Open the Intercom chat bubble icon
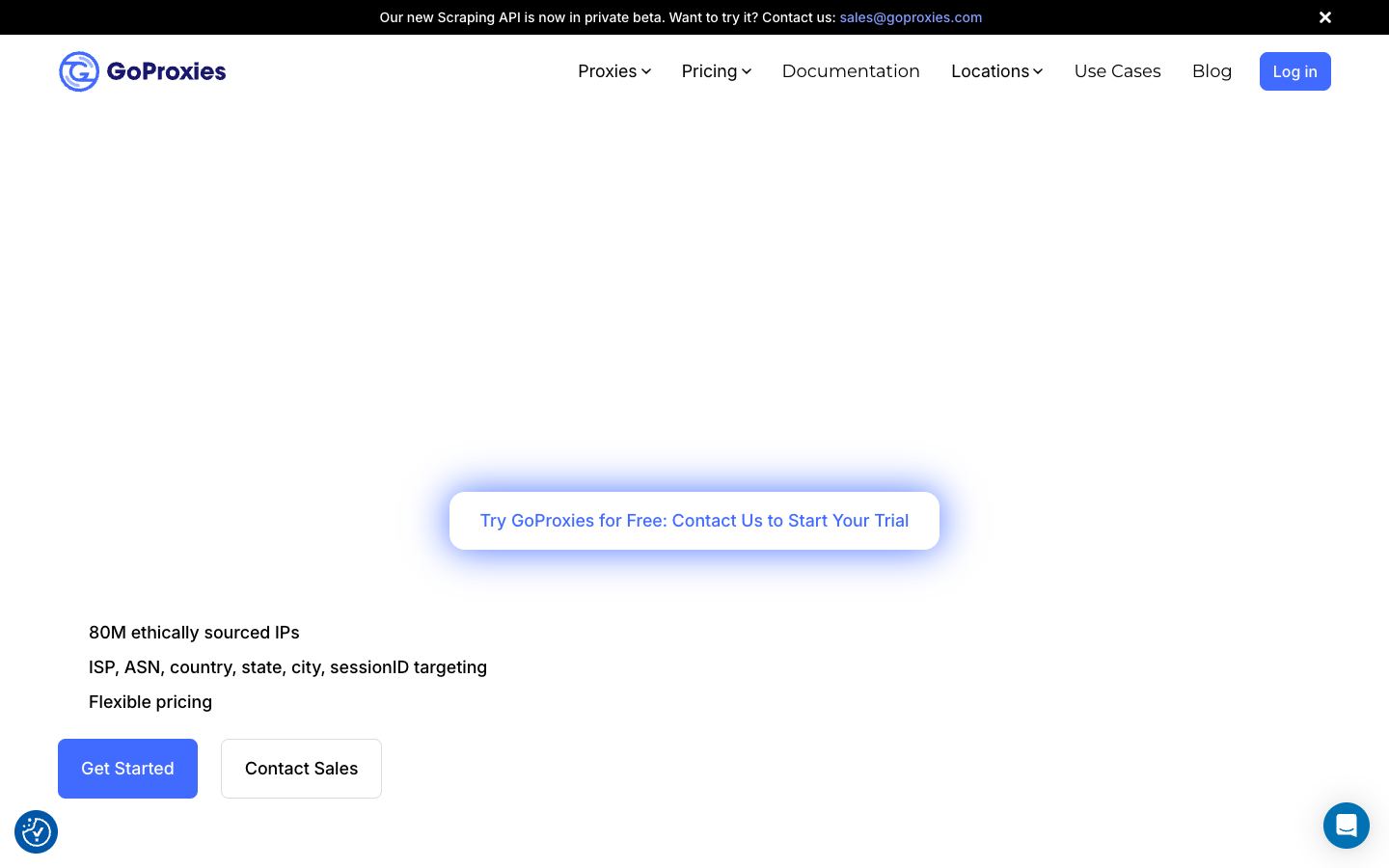Image resolution: width=1389 pixels, height=868 pixels. [x=1347, y=826]
